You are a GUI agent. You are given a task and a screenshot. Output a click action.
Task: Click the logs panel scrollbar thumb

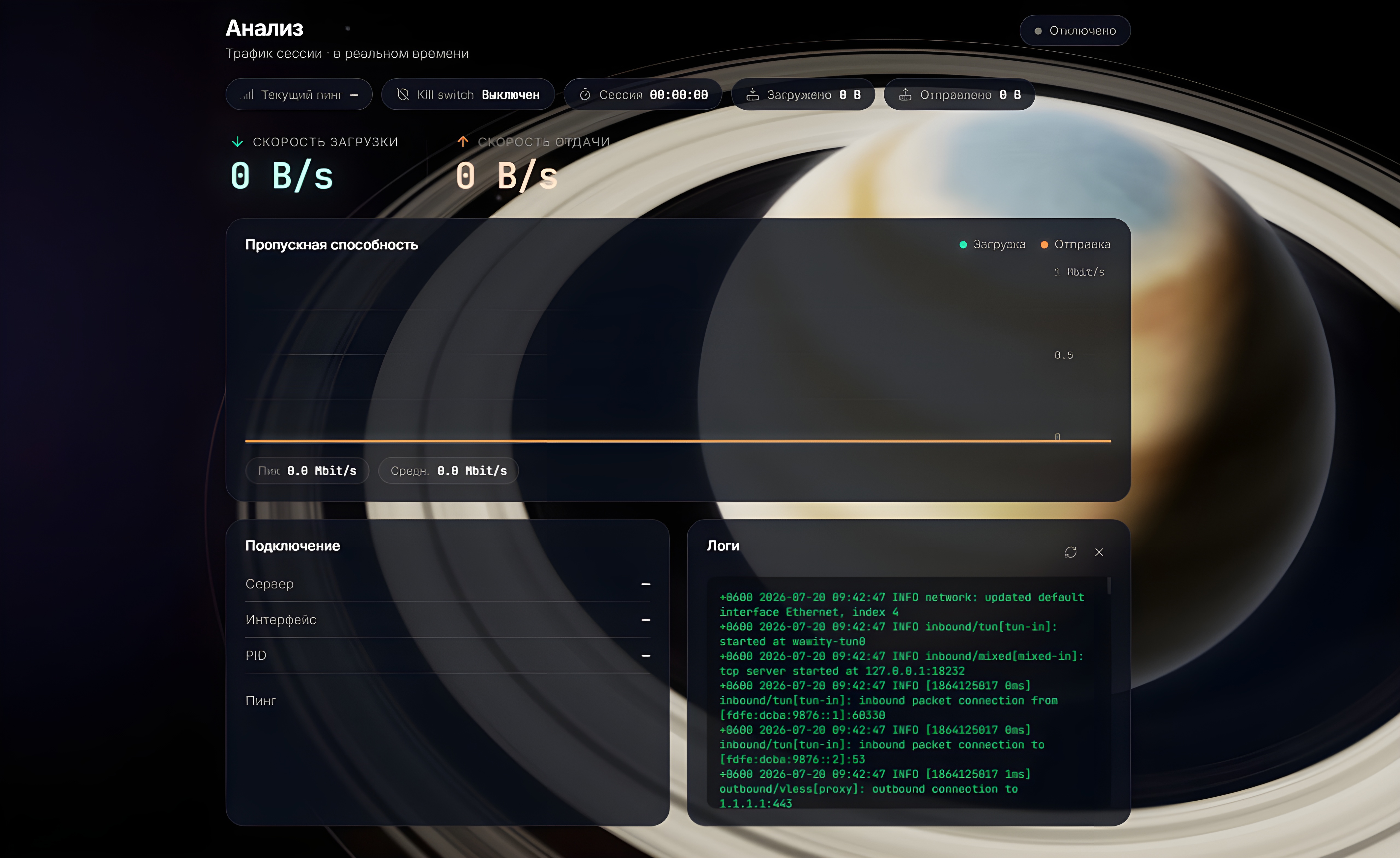[x=1109, y=586]
